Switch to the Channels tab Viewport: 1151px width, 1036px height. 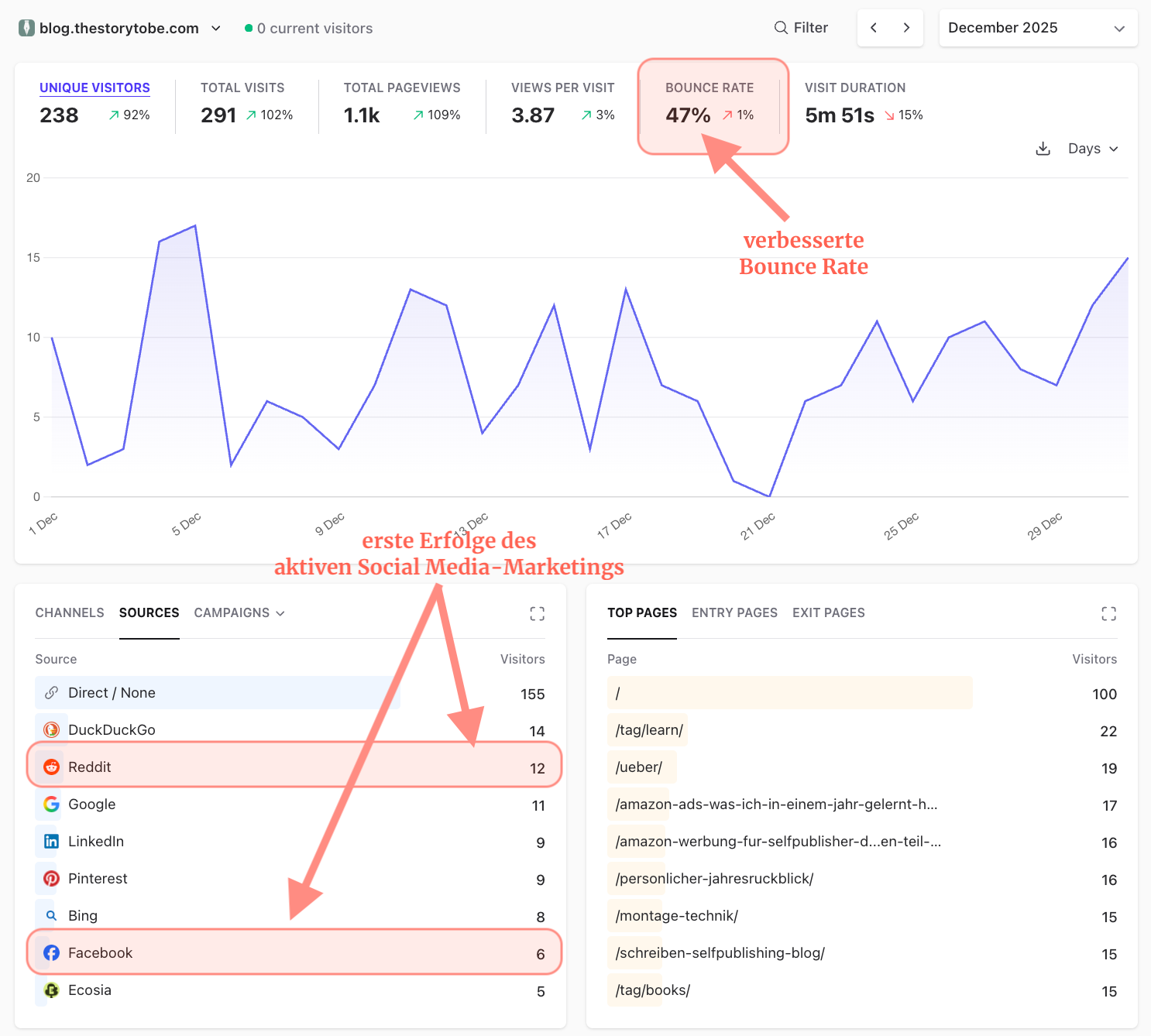click(x=69, y=612)
